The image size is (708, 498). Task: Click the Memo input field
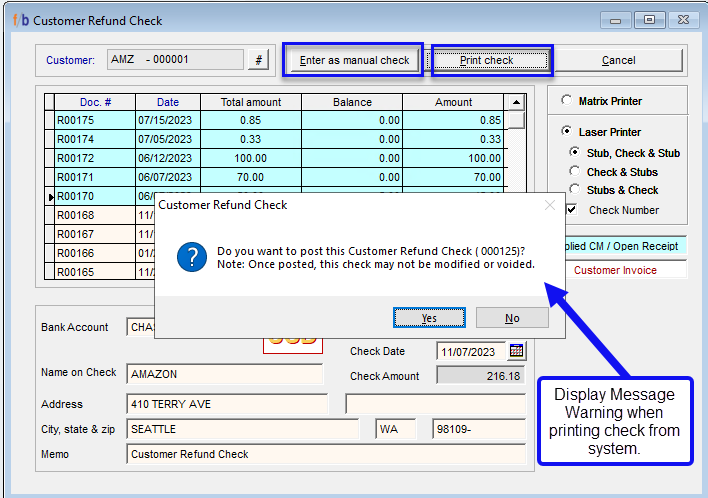326,454
